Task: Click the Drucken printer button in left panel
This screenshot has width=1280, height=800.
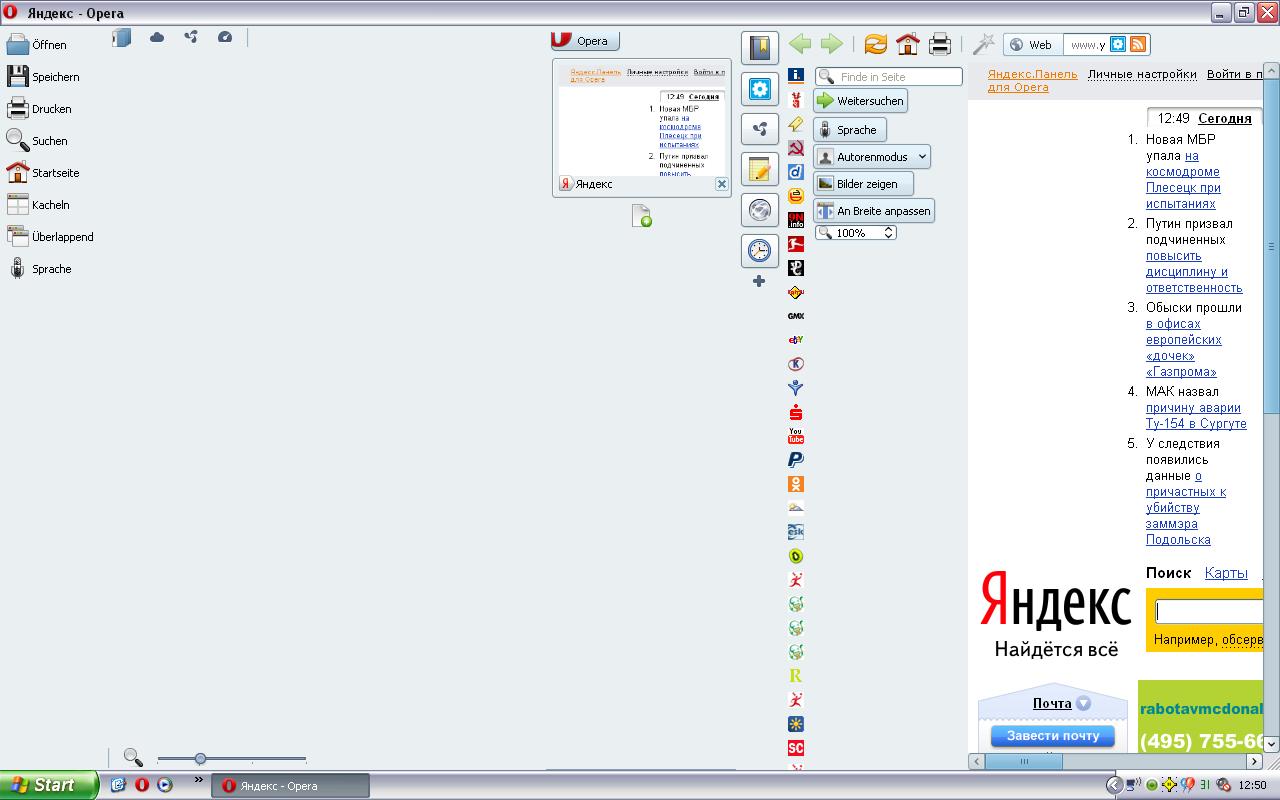Action: [38, 108]
